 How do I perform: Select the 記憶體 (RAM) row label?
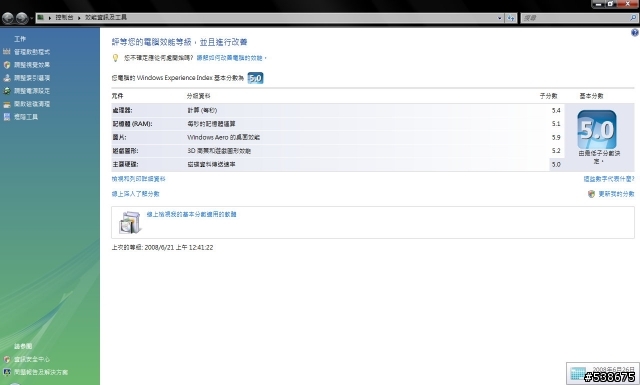[132, 124]
